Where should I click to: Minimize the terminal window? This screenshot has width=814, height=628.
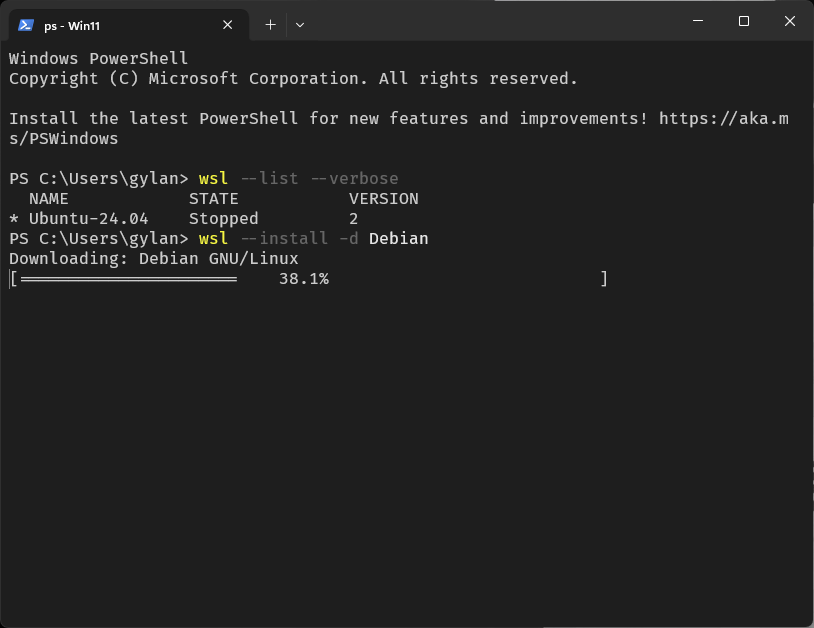coord(698,21)
